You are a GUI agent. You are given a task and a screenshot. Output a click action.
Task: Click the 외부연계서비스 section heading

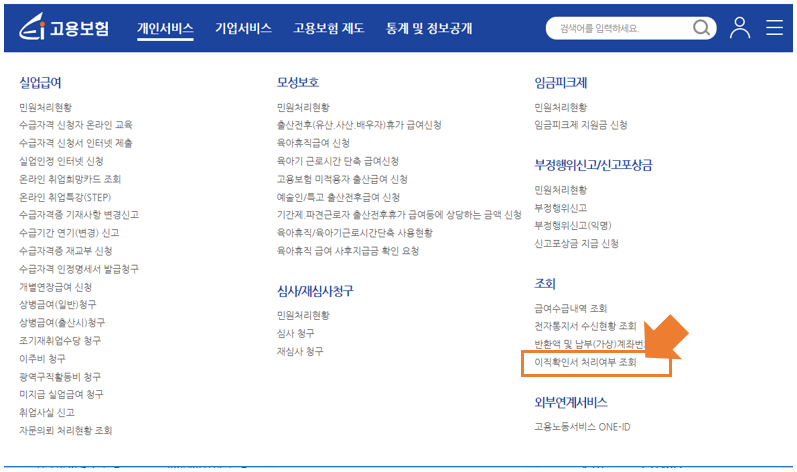pos(571,402)
